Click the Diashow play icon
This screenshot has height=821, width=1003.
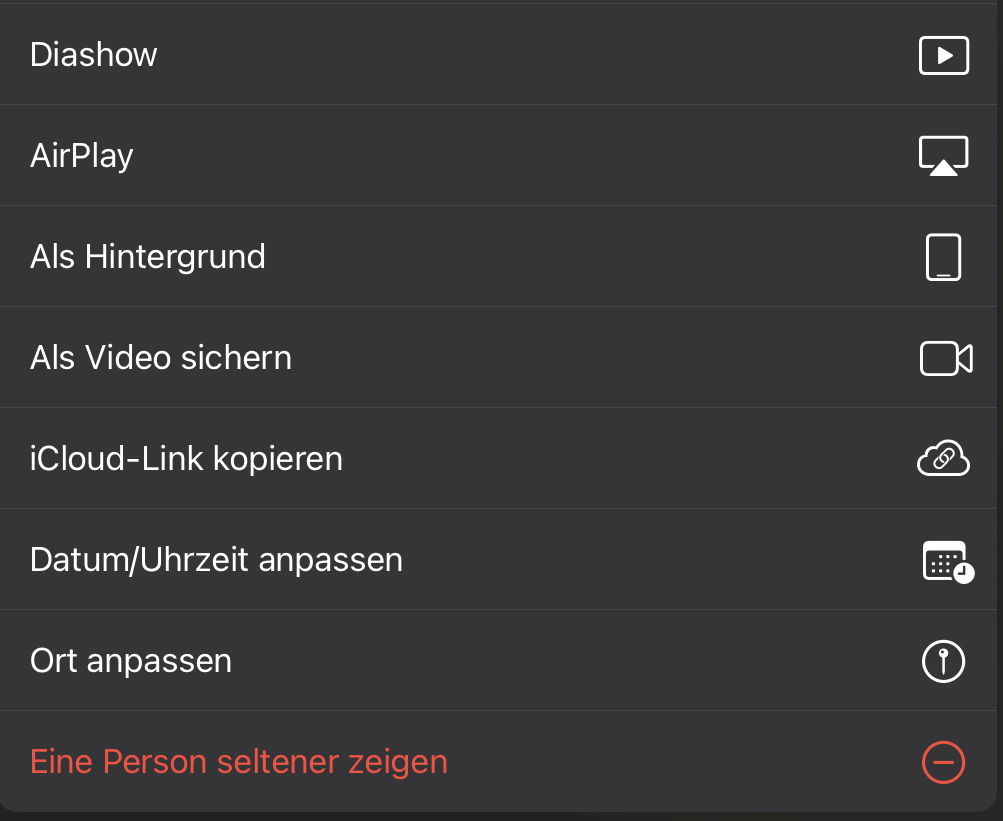[944, 55]
